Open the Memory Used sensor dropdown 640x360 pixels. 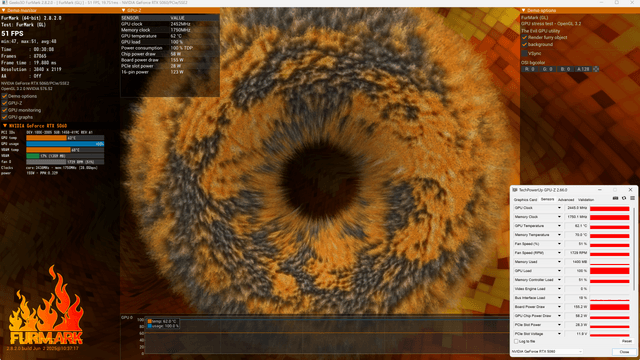pyautogui.click(x=559, y=262)
